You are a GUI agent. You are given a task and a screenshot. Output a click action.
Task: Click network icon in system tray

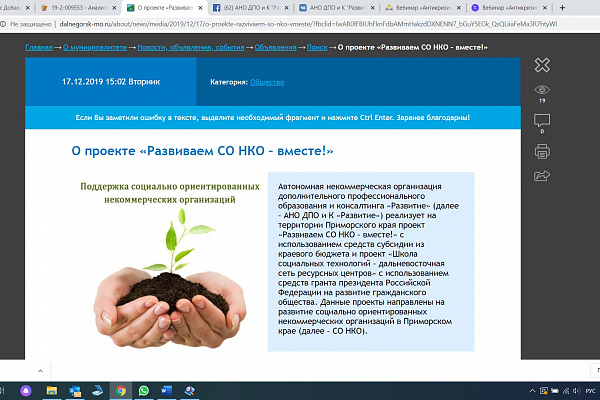tap(566, 391)
